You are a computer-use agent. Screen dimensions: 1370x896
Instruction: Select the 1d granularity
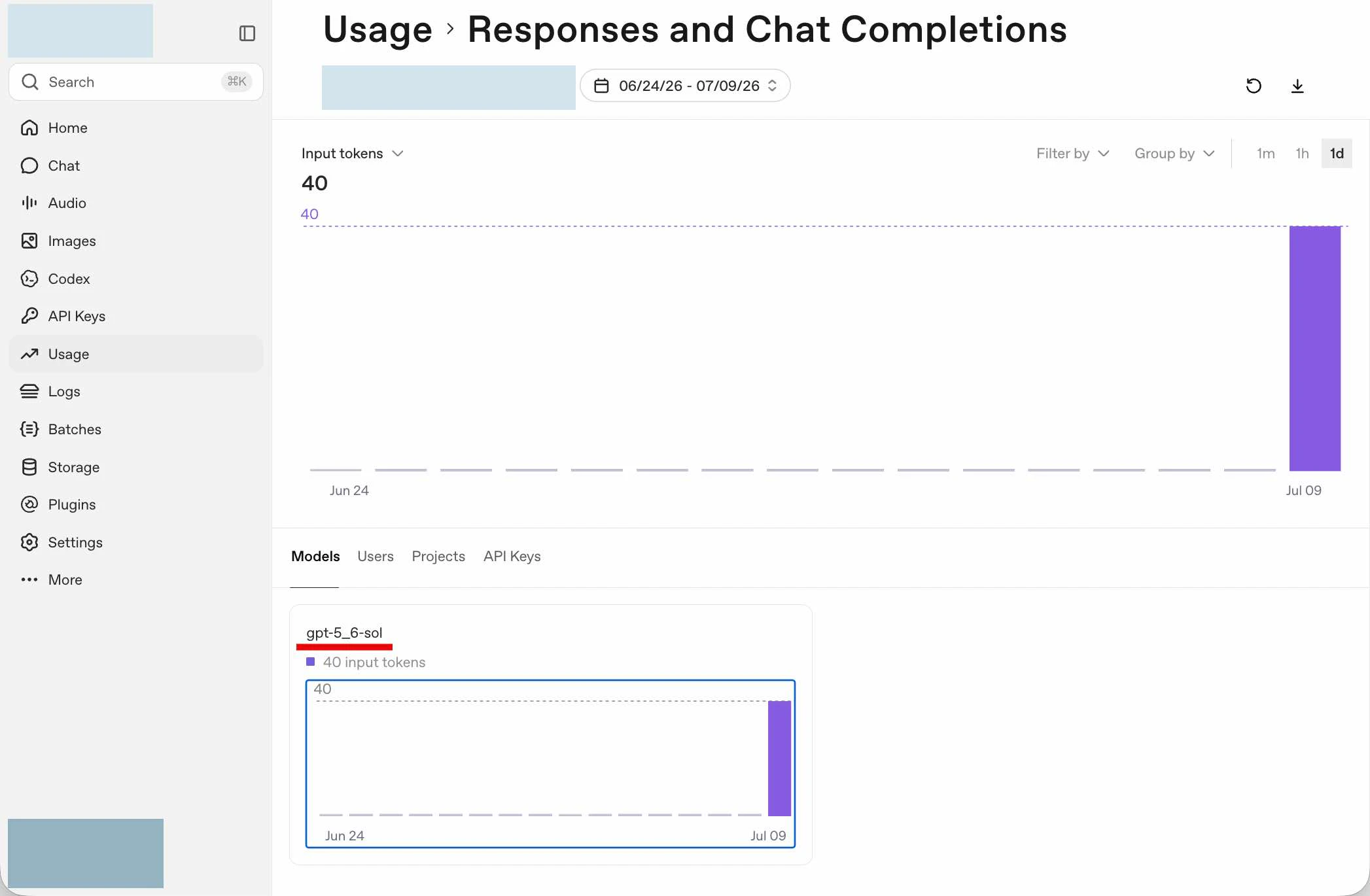click(x=1337, y=154)
